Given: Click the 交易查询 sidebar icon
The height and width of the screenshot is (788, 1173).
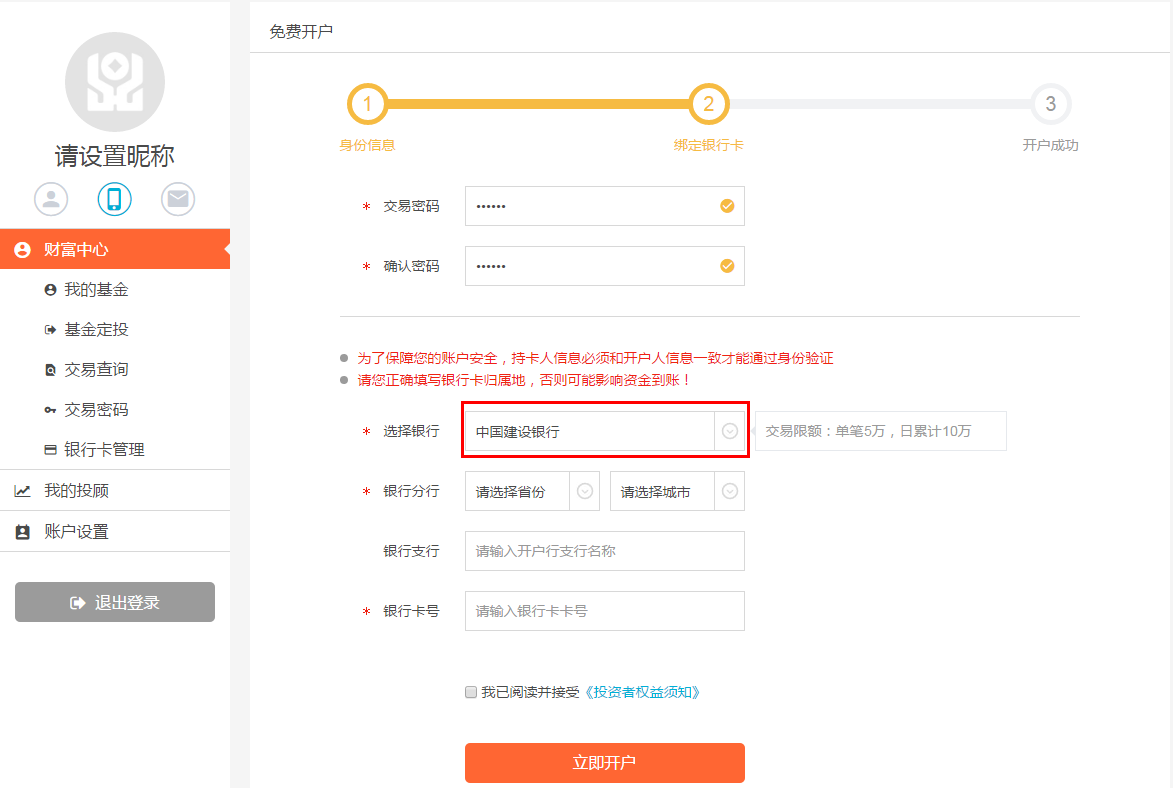Looking at the screenshot, I should (x=50, y=369).
